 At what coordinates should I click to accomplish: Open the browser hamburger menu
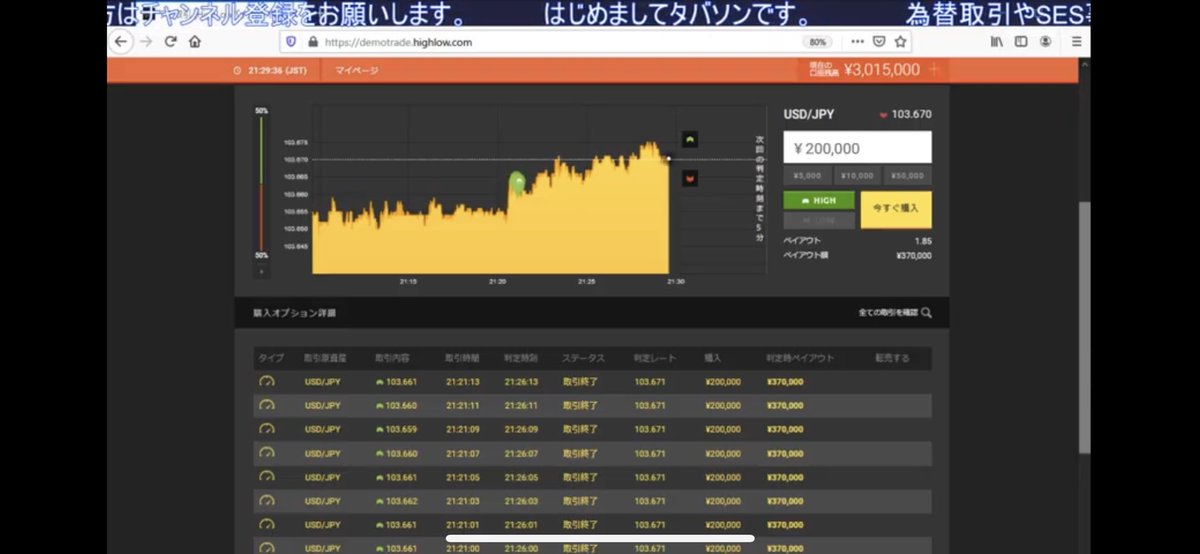(1076, 42)
